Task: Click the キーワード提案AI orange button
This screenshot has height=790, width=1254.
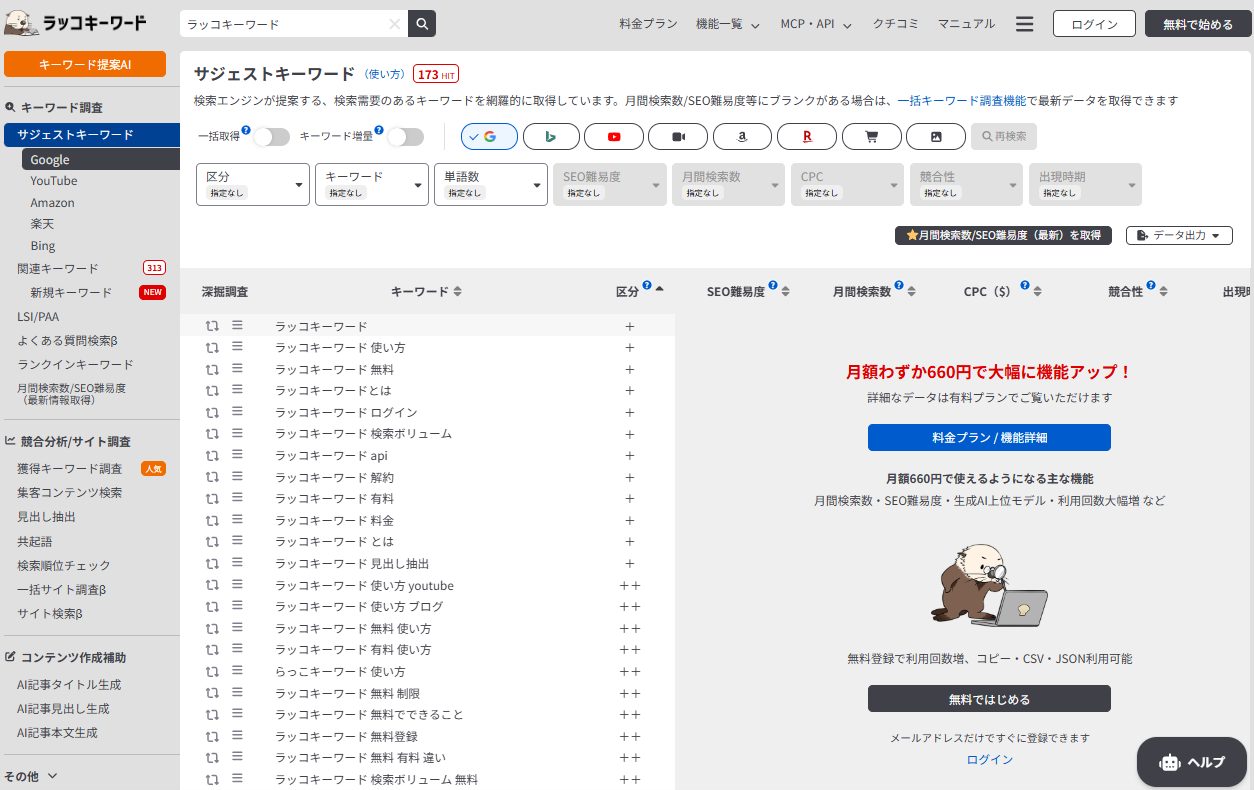Action: click(x=85, y=64)
